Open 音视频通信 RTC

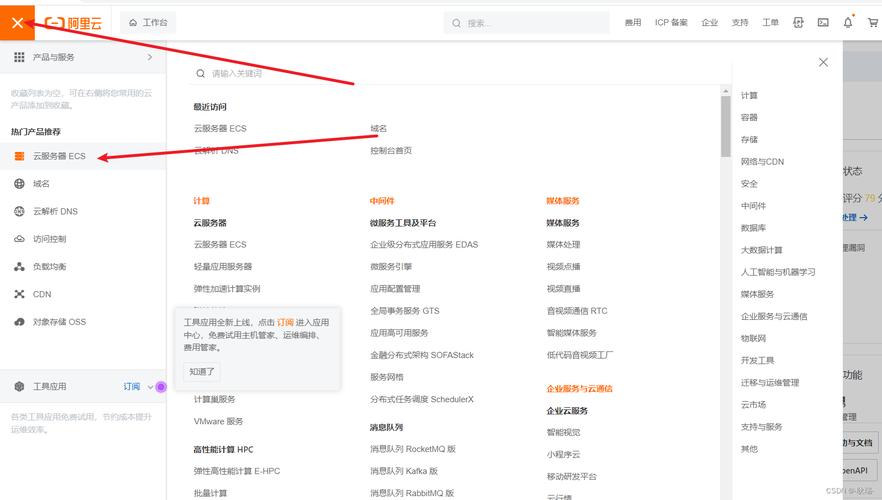pyautogui.click(x=577, y=310)
